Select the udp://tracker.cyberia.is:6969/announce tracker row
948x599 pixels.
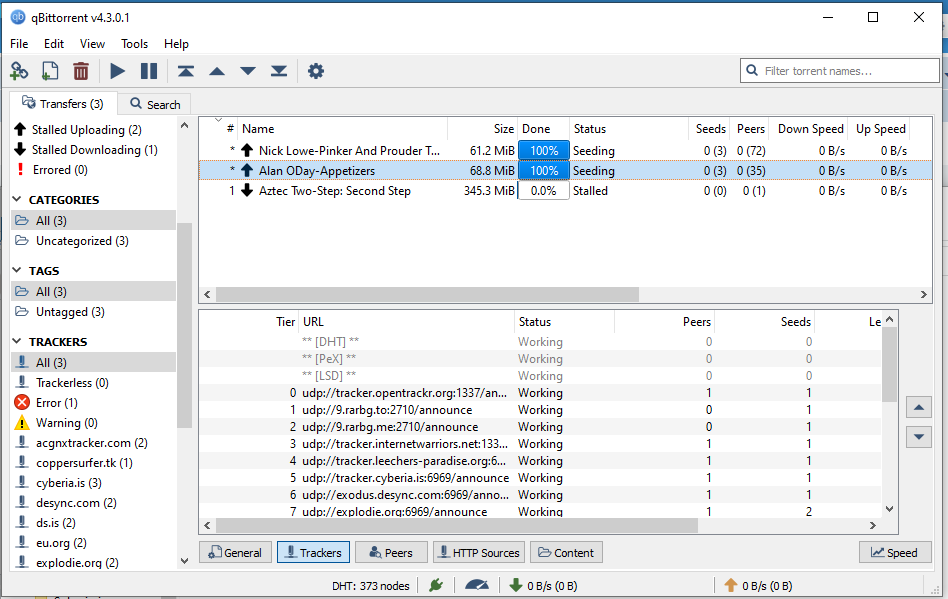point(540,478)
